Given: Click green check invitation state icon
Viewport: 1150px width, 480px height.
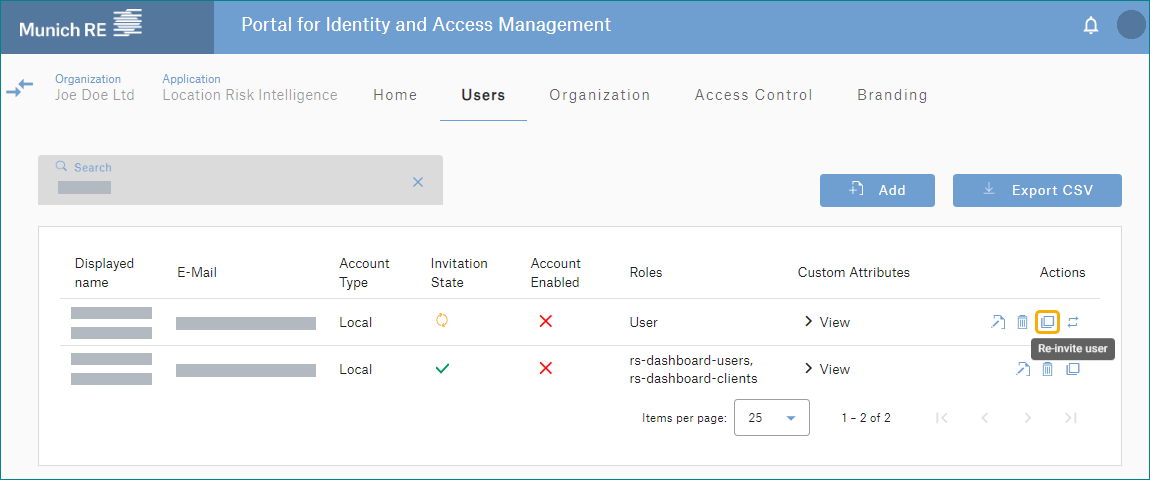Looking at the screenshot, I should pos(442,368).
